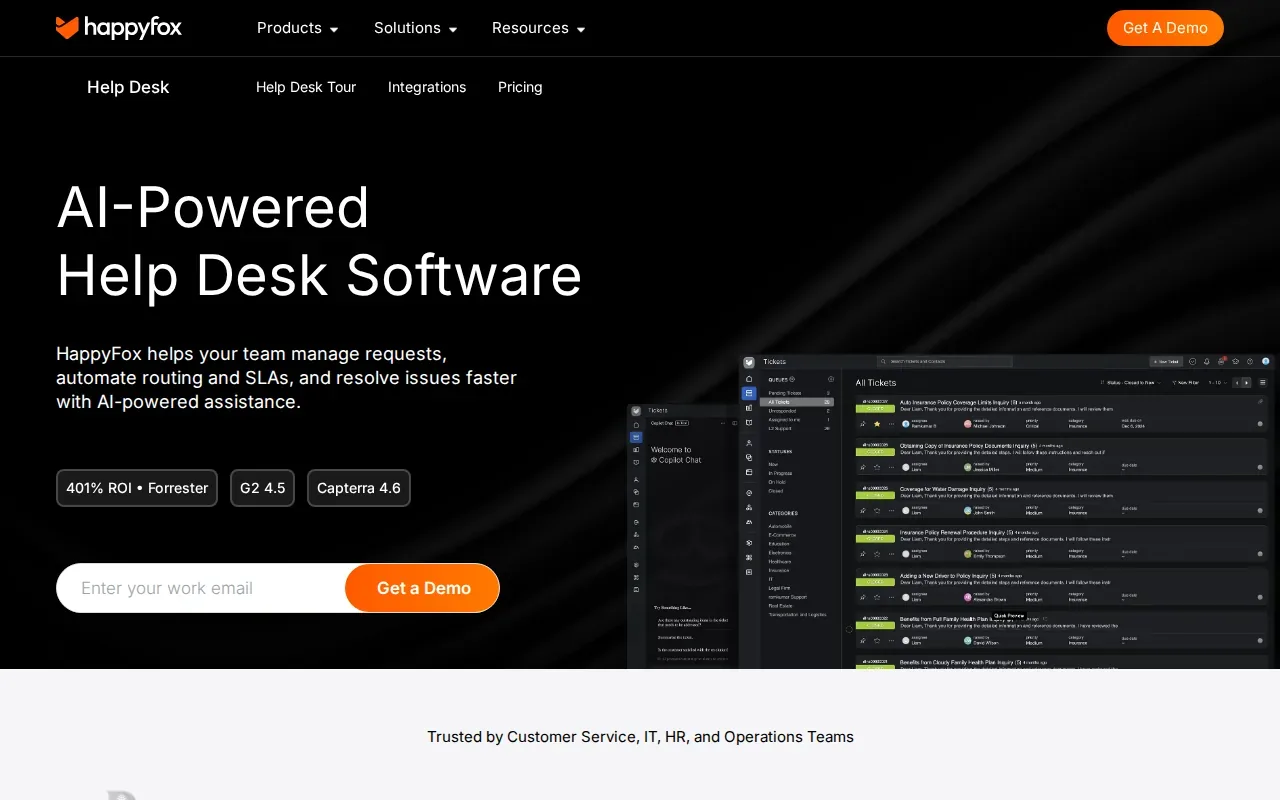Screen dimensions: 1280x800
Task: Click the G2 4.5 rating badge
Action: [262, 488]
